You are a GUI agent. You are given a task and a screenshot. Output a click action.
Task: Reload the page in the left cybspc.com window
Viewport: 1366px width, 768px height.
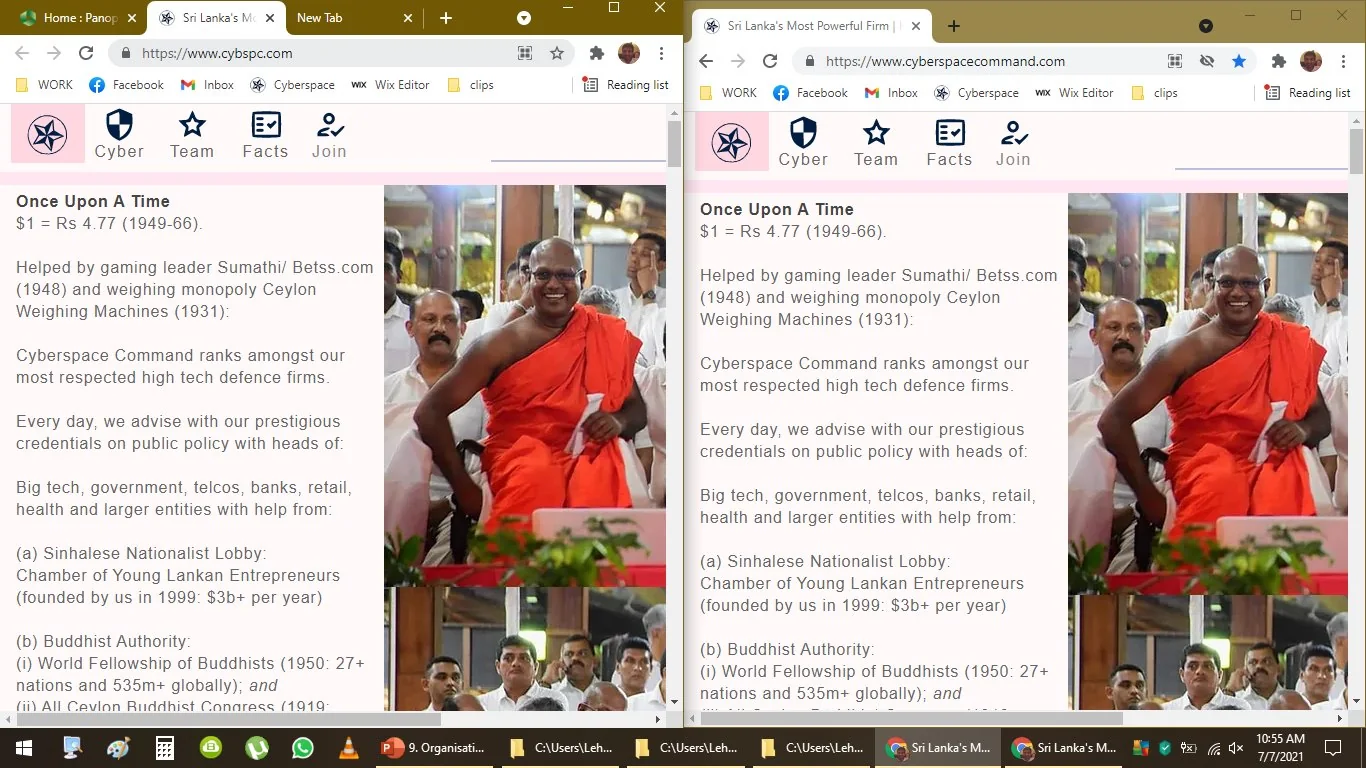pos(86,54)
